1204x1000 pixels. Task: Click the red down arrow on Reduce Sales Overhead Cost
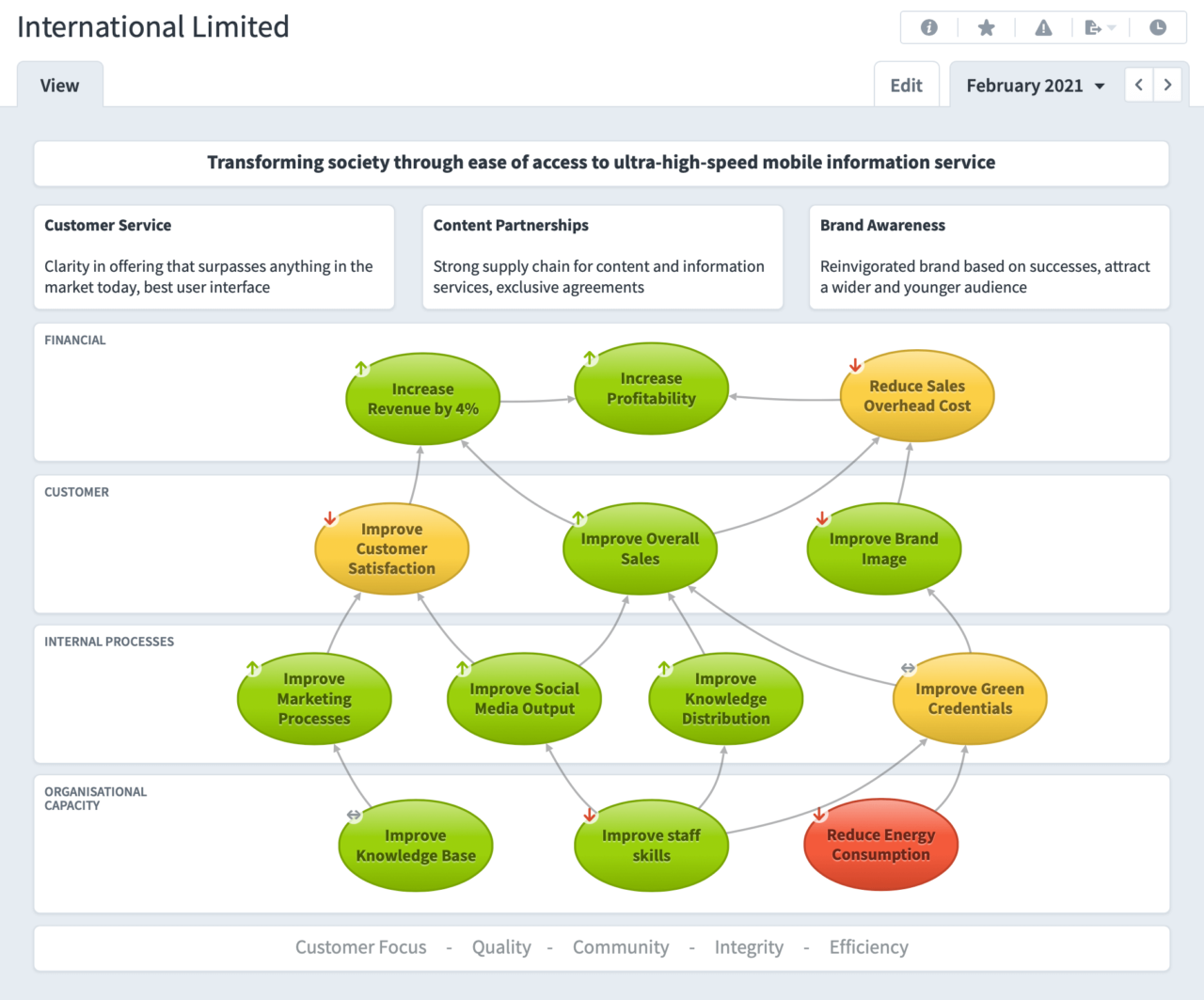tap(854, 365)
